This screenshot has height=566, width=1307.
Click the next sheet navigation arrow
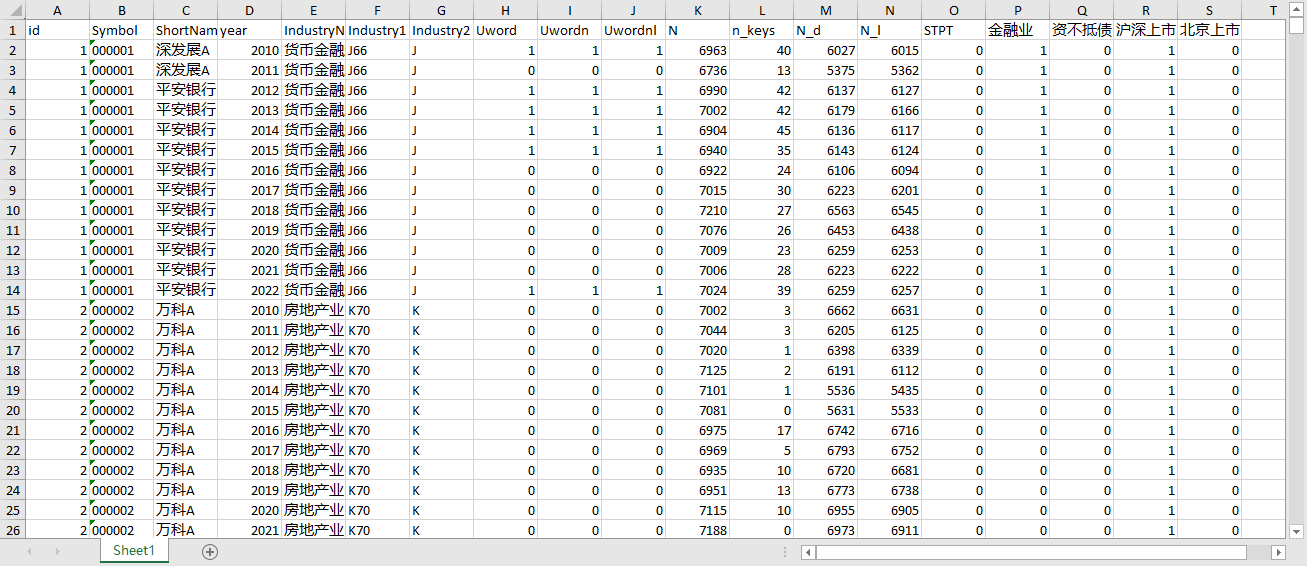[x=58, y=551]
